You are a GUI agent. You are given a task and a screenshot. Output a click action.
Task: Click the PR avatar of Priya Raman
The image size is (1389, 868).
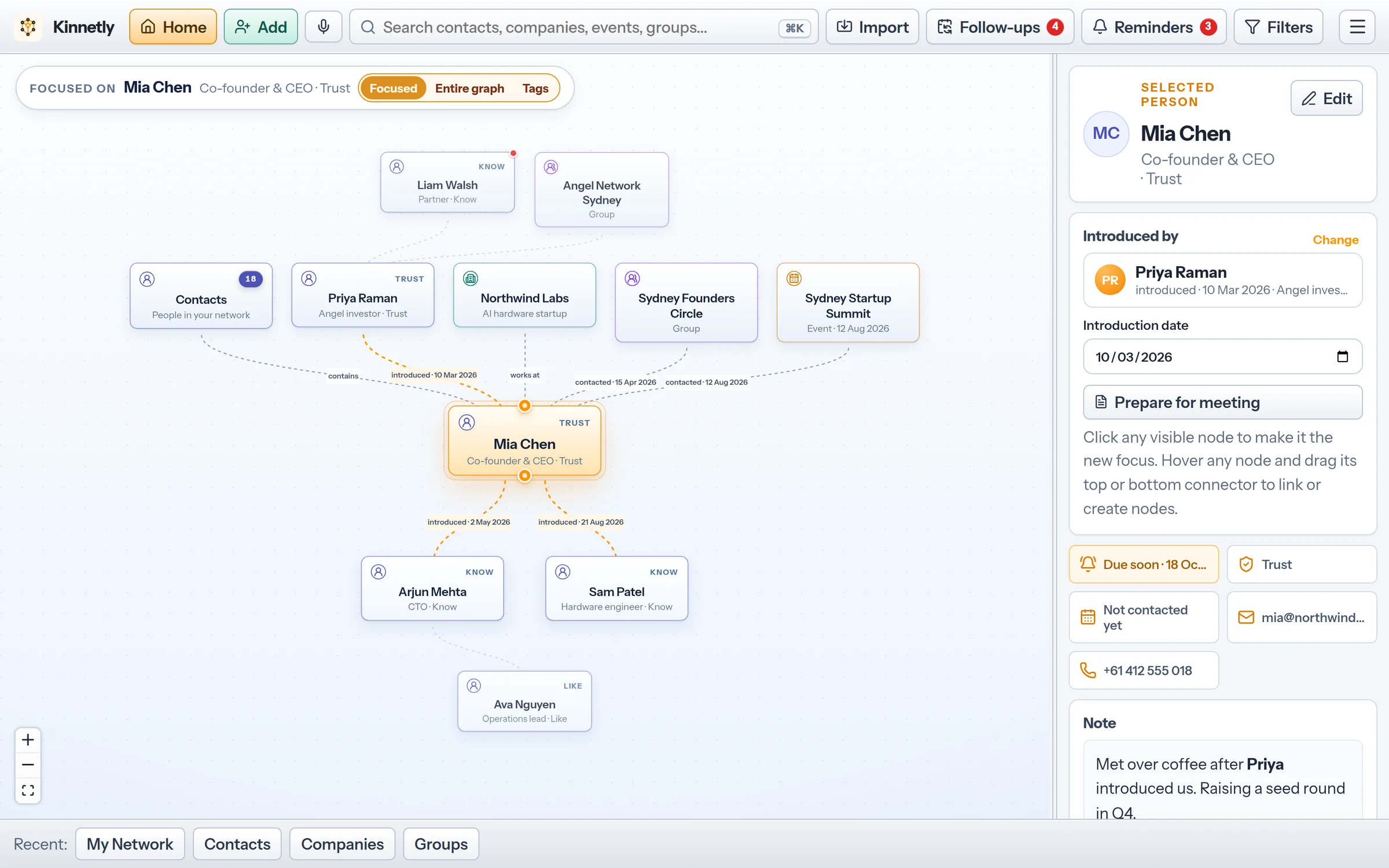[x=1109, y=280]
